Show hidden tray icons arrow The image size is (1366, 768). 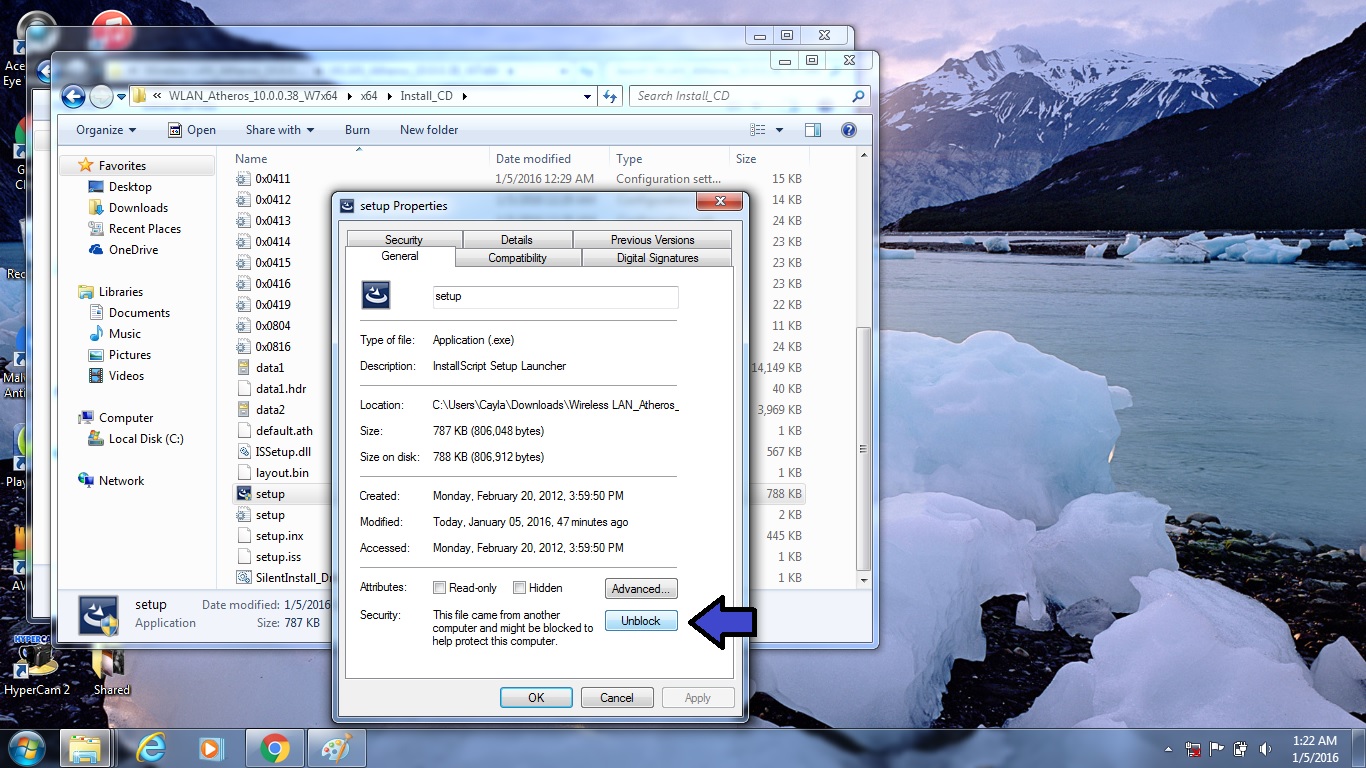pos(1168,748)
